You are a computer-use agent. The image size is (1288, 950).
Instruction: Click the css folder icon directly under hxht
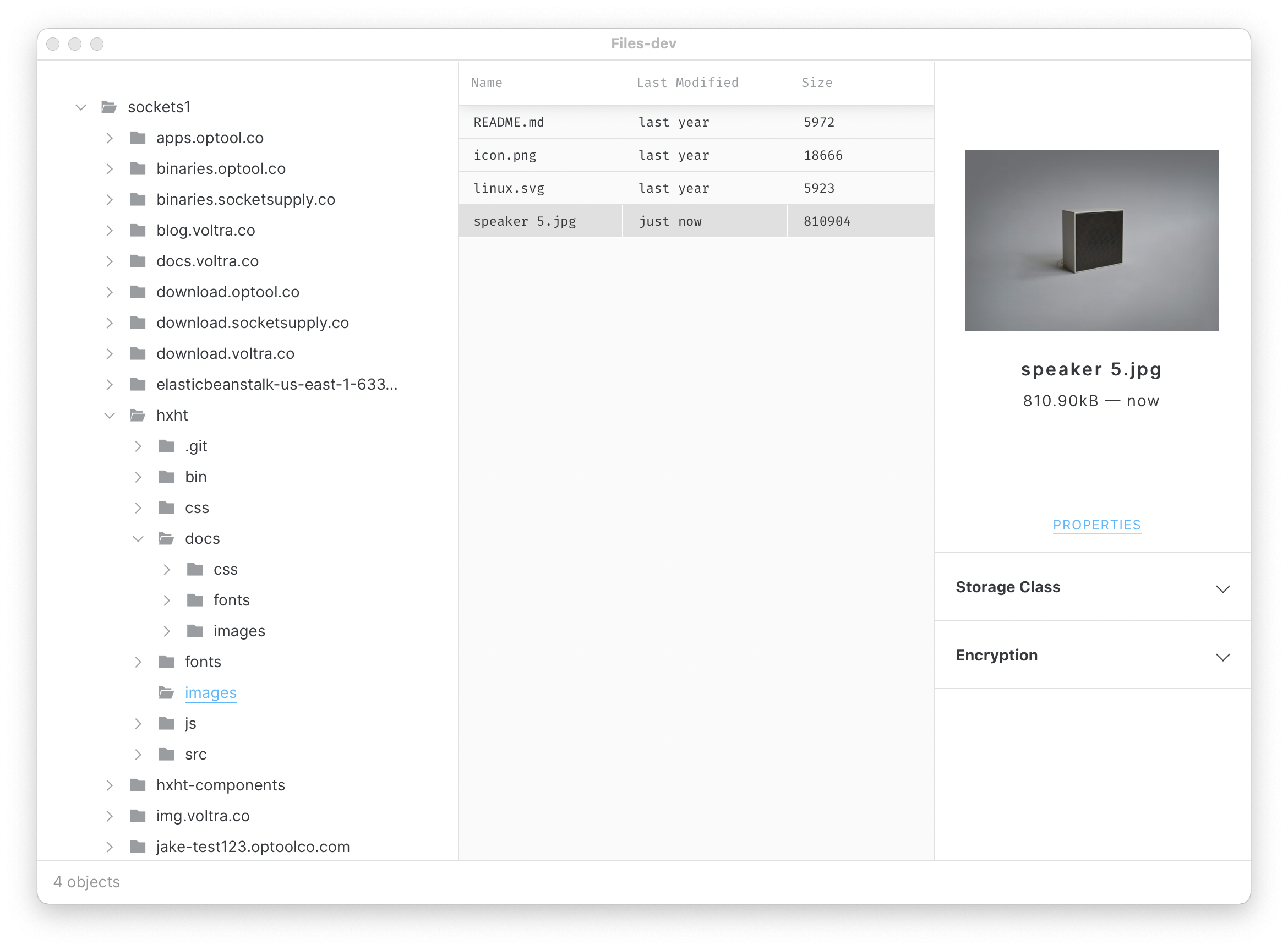pyautogui.click(x=167, y=508)
